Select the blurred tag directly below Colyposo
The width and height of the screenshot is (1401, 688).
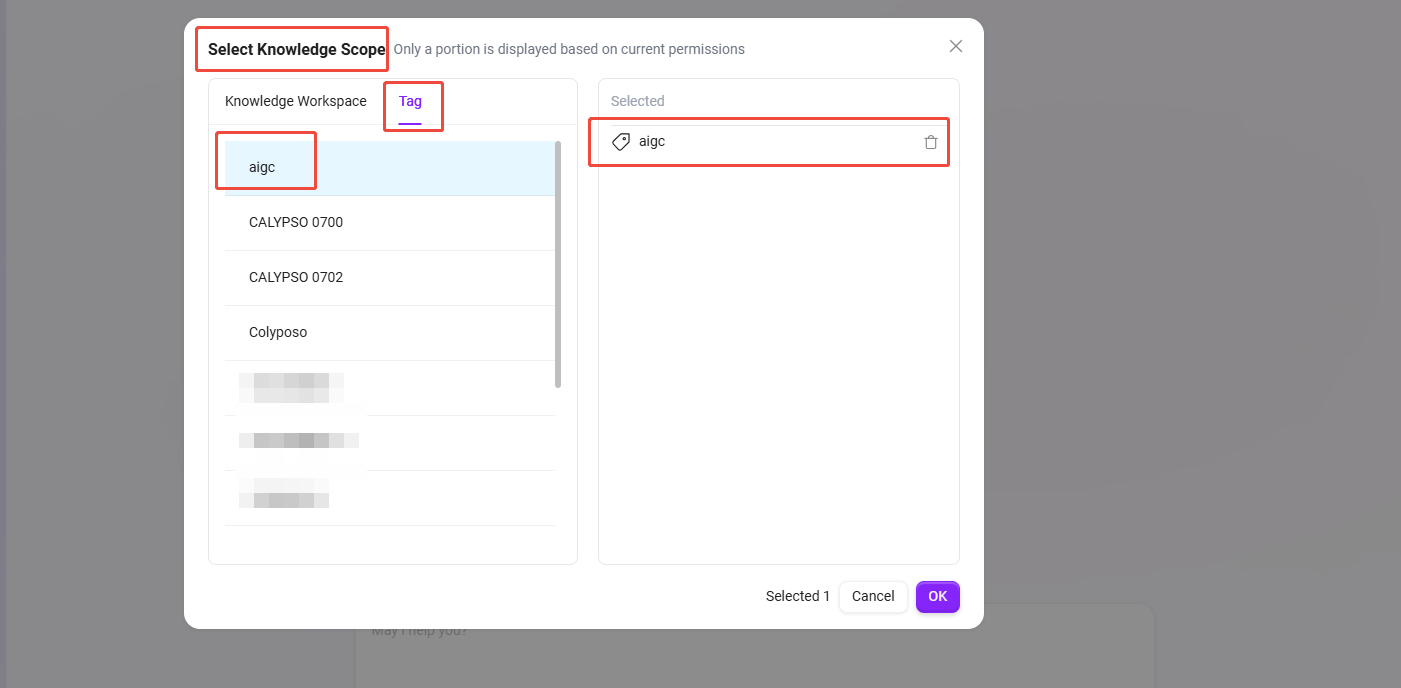[291, 387]
